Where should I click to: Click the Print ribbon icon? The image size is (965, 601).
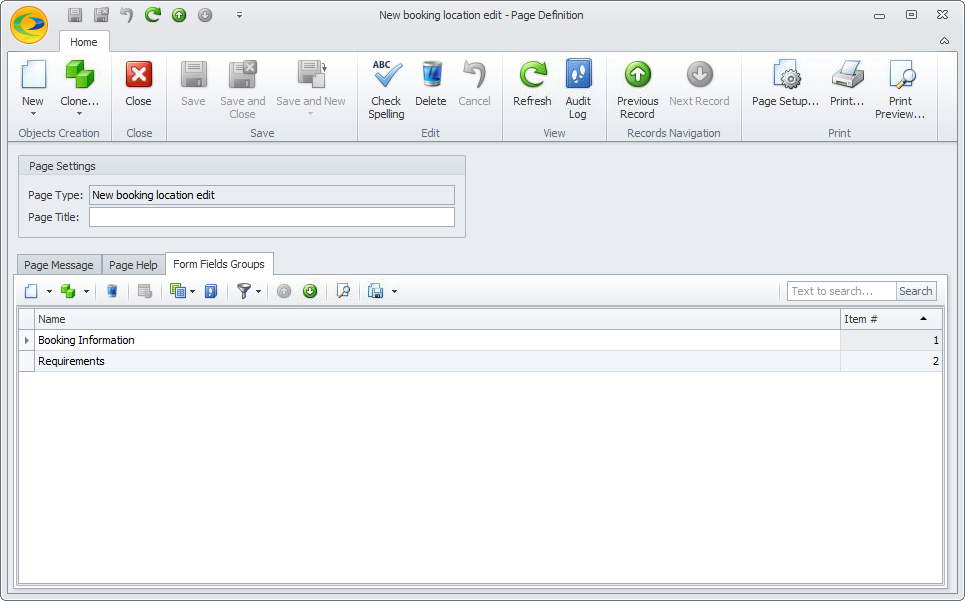[x=847, y=74]
